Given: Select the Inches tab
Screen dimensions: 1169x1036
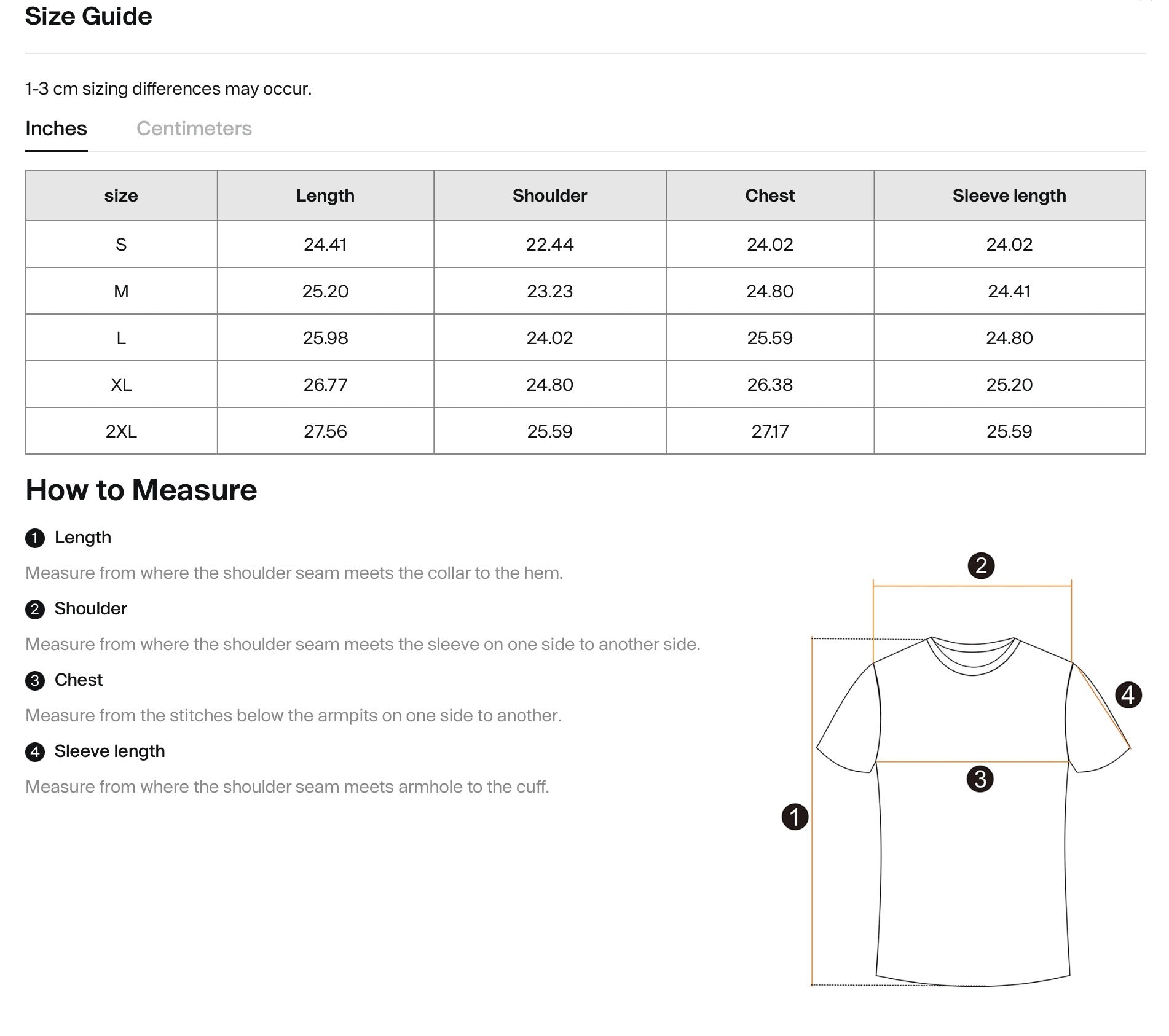Looking at the screenshot, I should (56, 128).
